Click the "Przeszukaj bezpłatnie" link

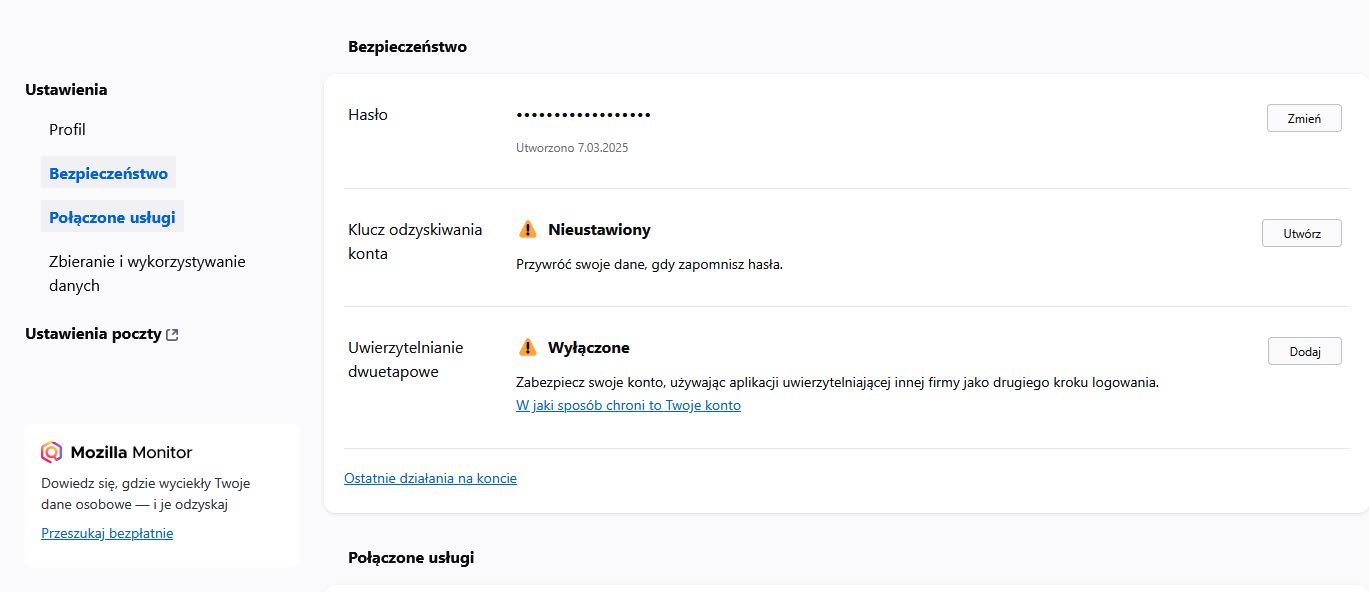(x=107, y=532)
